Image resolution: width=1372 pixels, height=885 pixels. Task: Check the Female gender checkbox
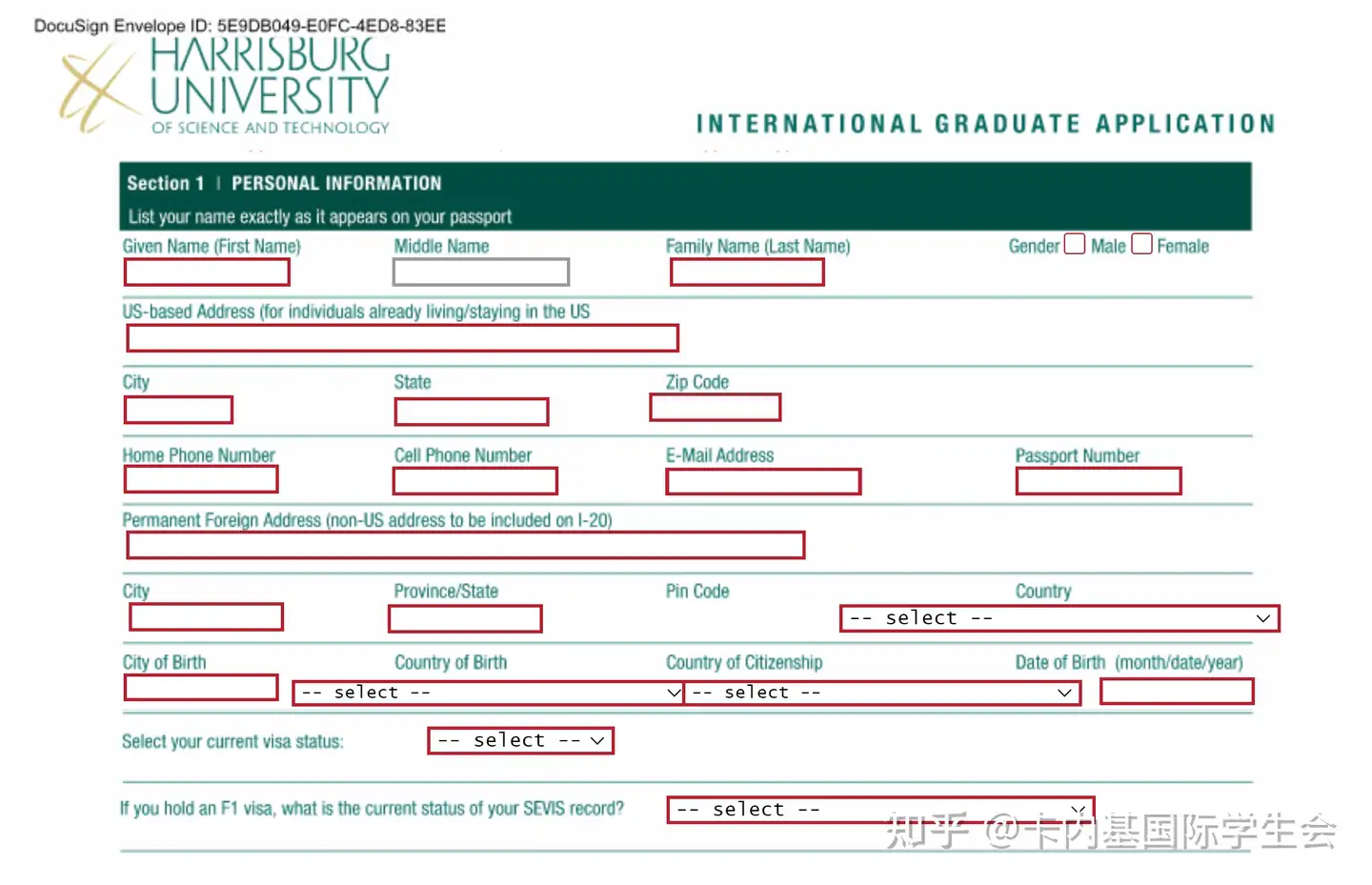(1142, 244)
